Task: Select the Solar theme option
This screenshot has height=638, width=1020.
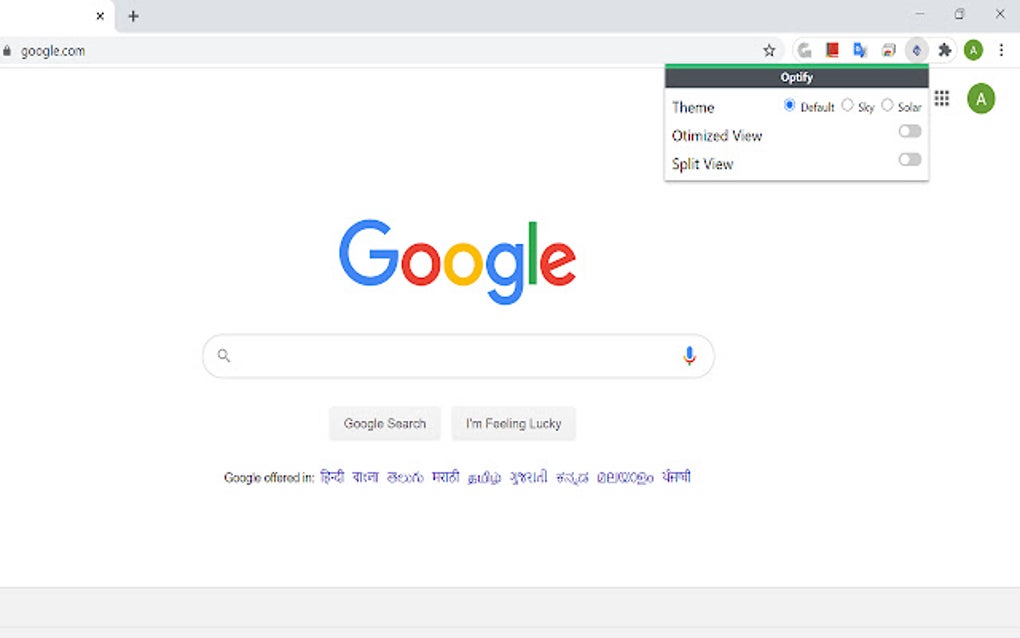Action: pos(887,106)
